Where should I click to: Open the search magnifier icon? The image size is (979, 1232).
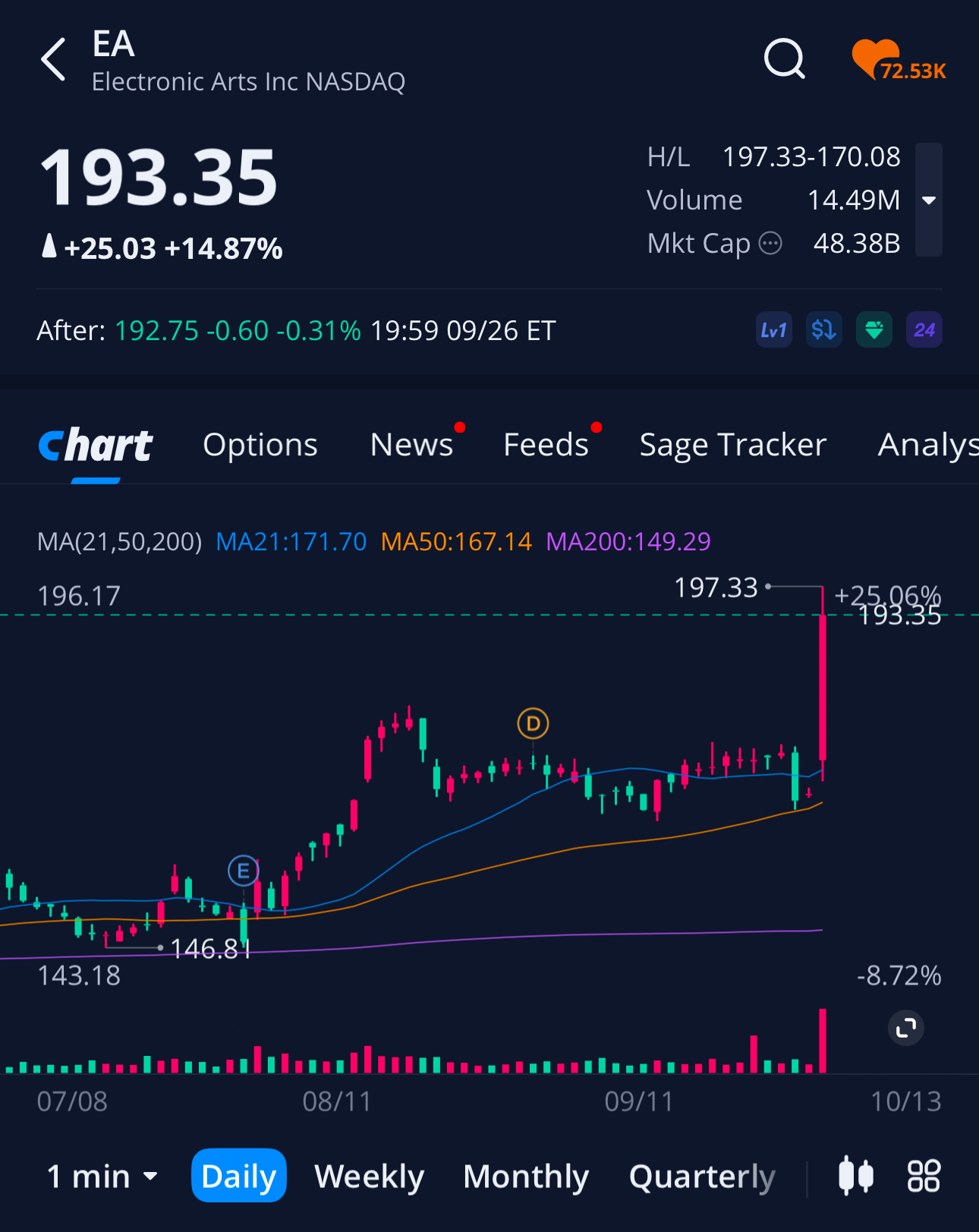784,59
